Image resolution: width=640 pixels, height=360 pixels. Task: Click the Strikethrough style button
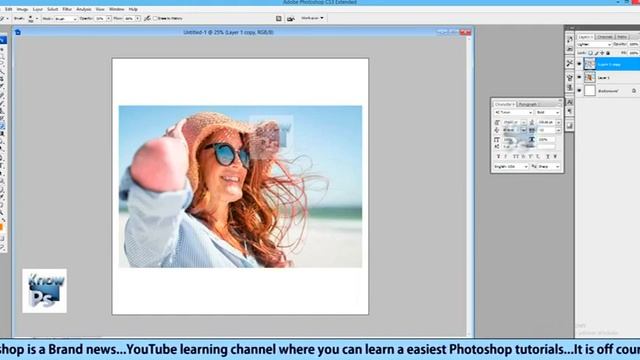[x=555, y=156]
